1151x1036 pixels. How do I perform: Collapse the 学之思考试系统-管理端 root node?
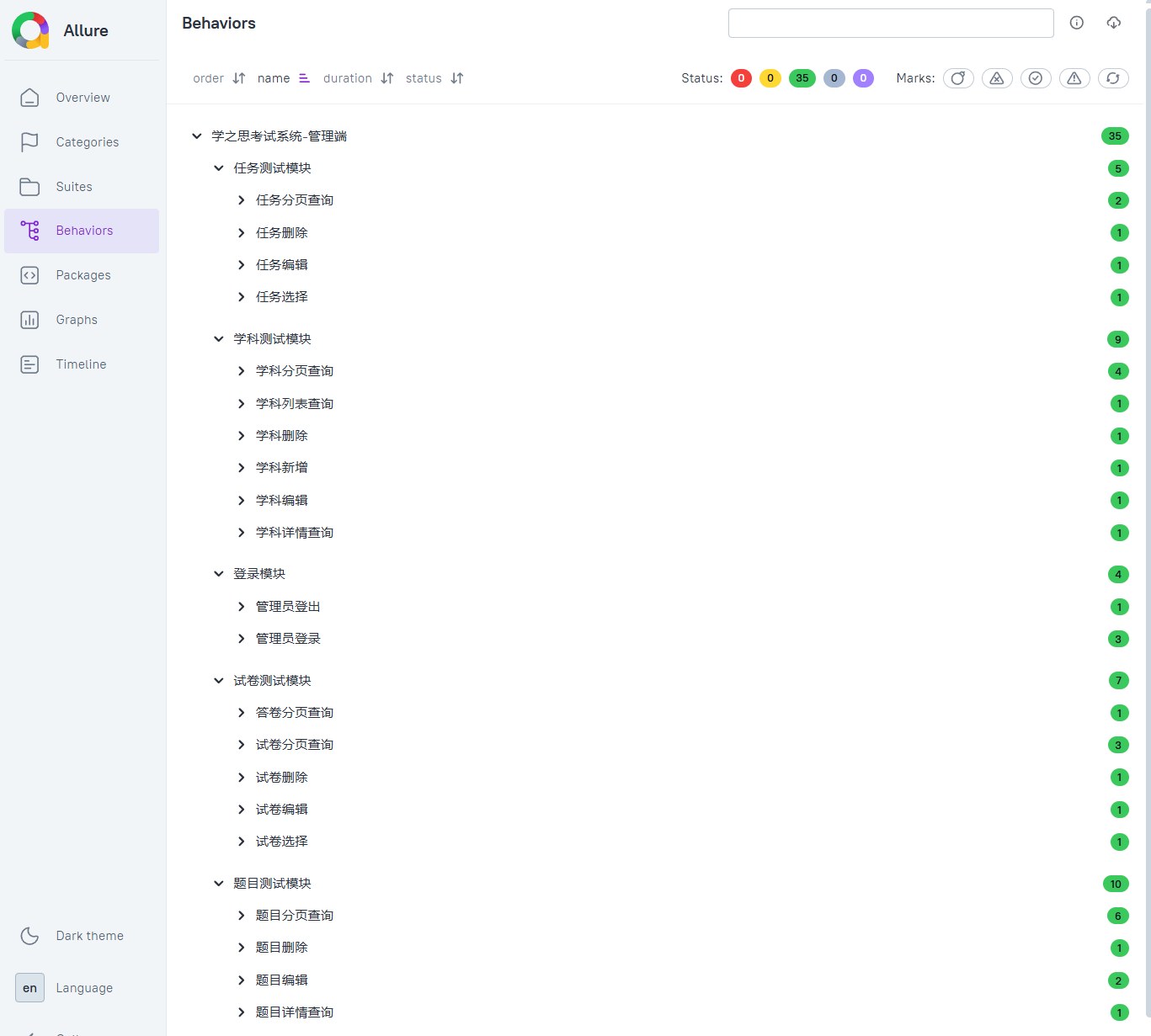pos(196,135)
